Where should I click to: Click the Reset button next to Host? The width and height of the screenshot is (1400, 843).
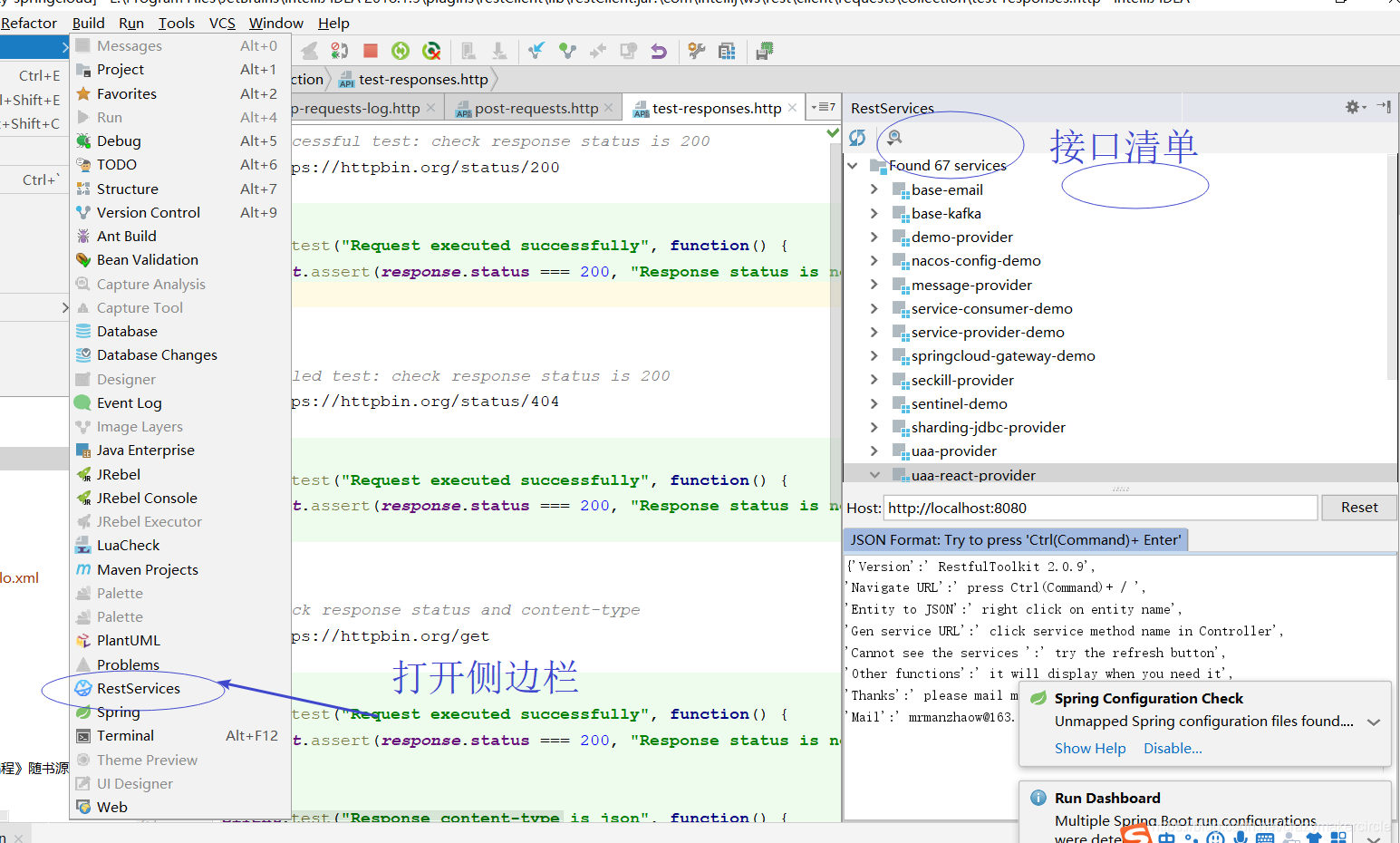(x=1359, y=508)
